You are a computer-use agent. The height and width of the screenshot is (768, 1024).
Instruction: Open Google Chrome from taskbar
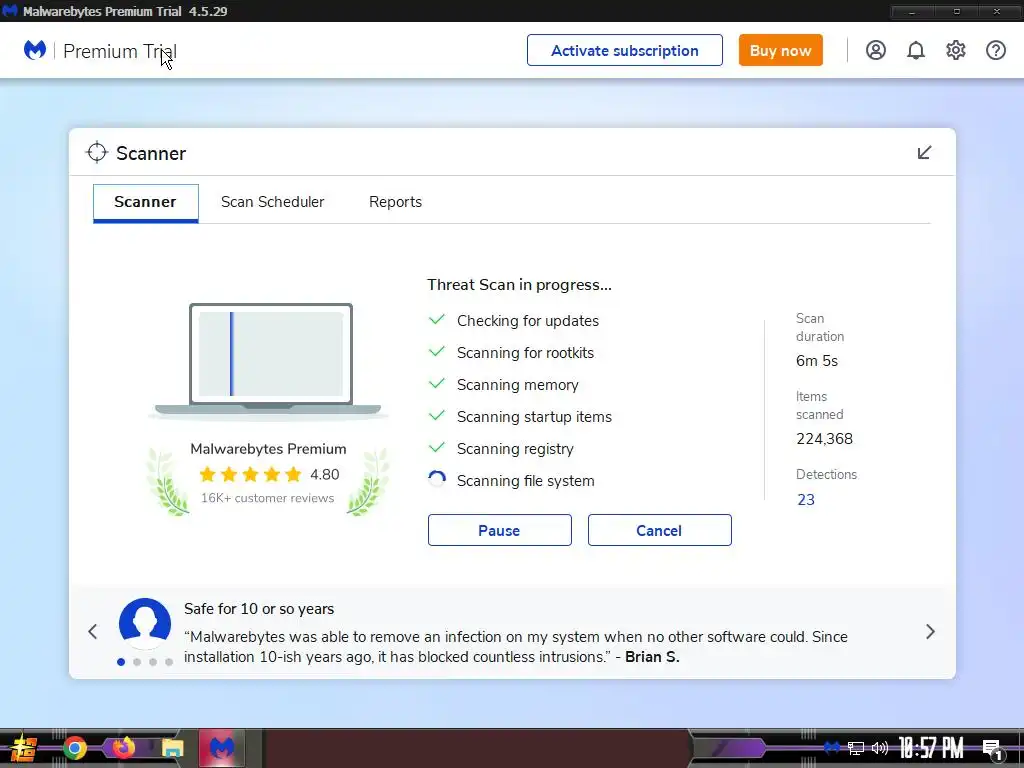point(75,748)
